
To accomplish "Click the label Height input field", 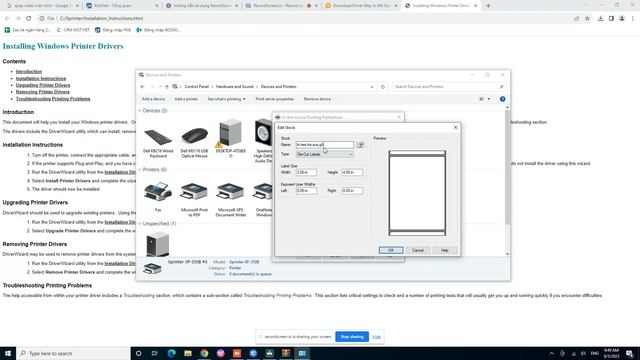I will pyautogui.click(x=352, y=172).
